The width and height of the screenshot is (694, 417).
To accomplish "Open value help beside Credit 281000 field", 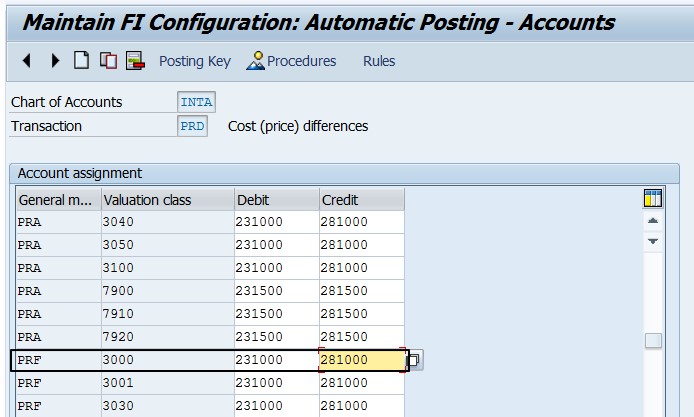I will click(414, 359).
